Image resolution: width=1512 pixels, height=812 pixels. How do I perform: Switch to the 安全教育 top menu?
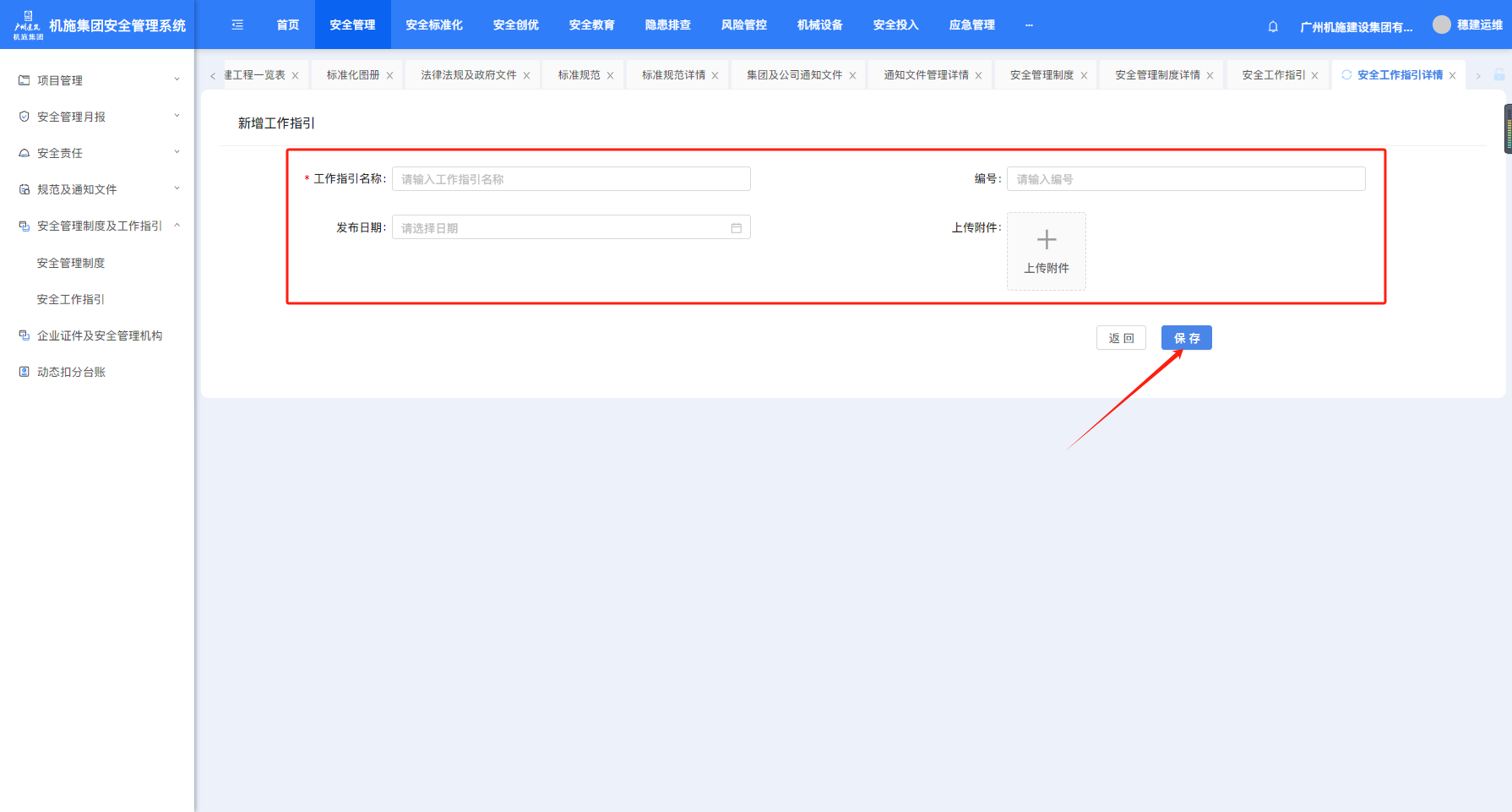tap(591, 25)
